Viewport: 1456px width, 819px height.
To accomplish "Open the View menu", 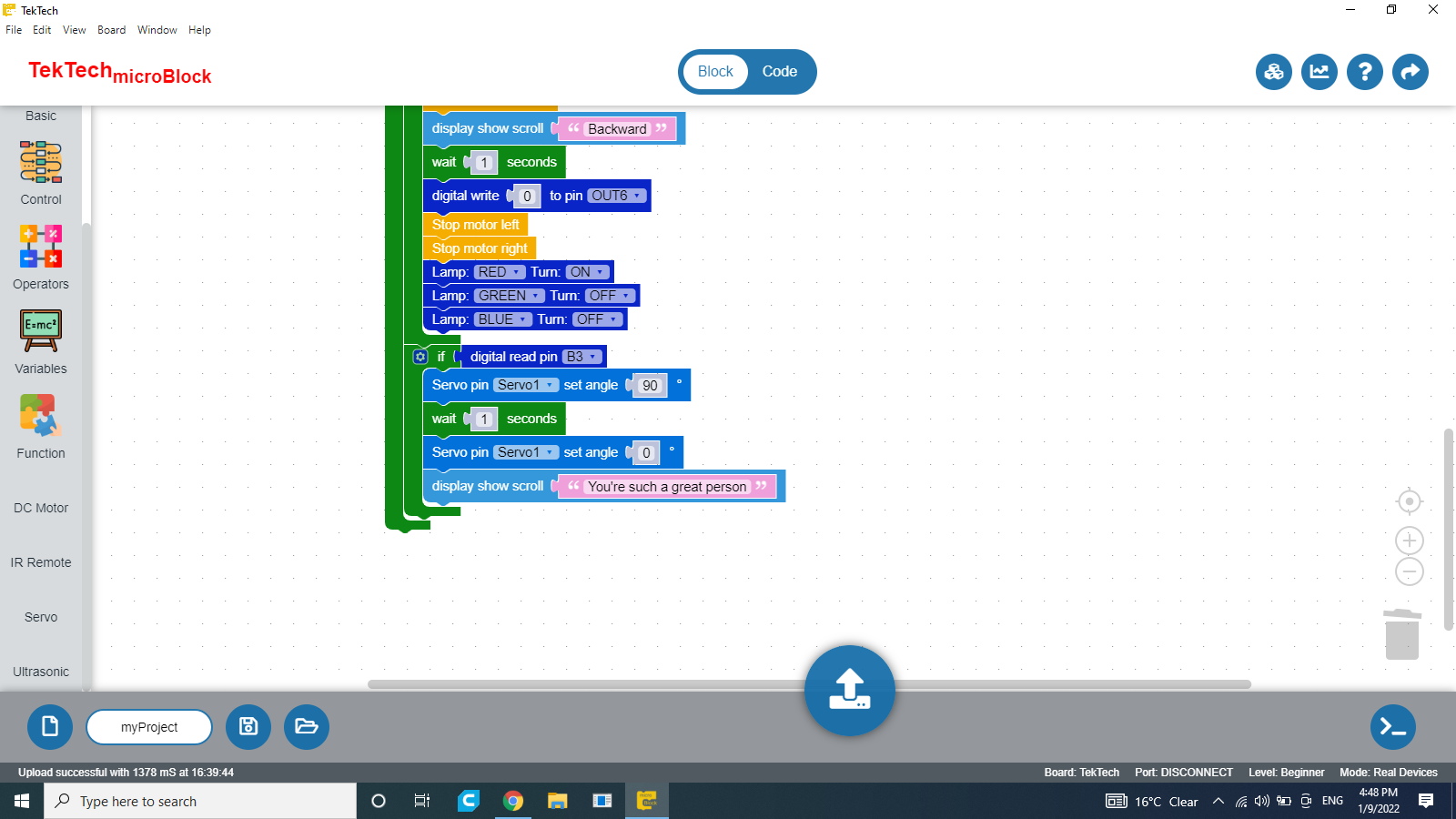I will [75, 30].
